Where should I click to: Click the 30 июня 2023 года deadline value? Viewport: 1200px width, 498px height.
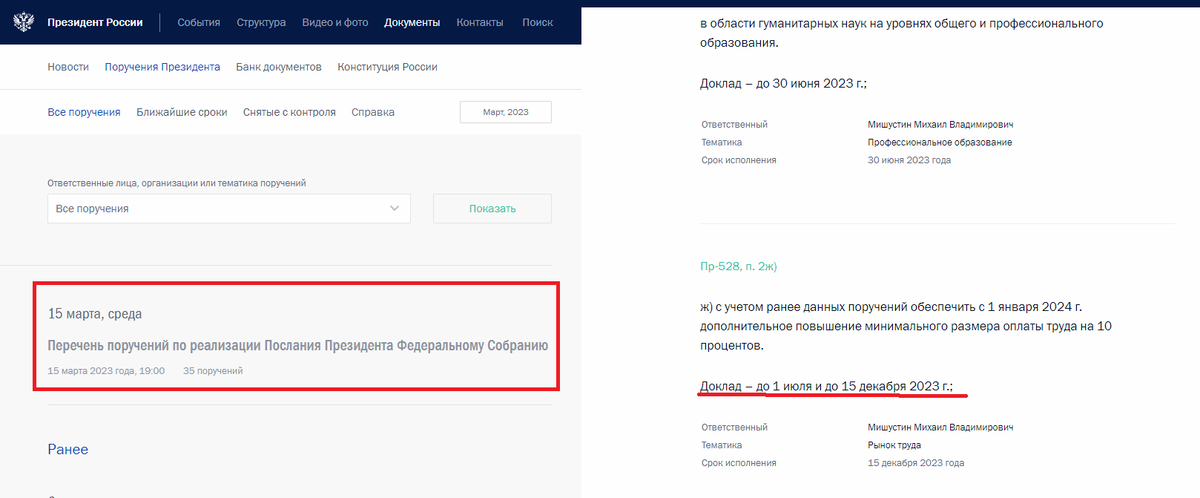pyautogui.click(x=909, y=160)
